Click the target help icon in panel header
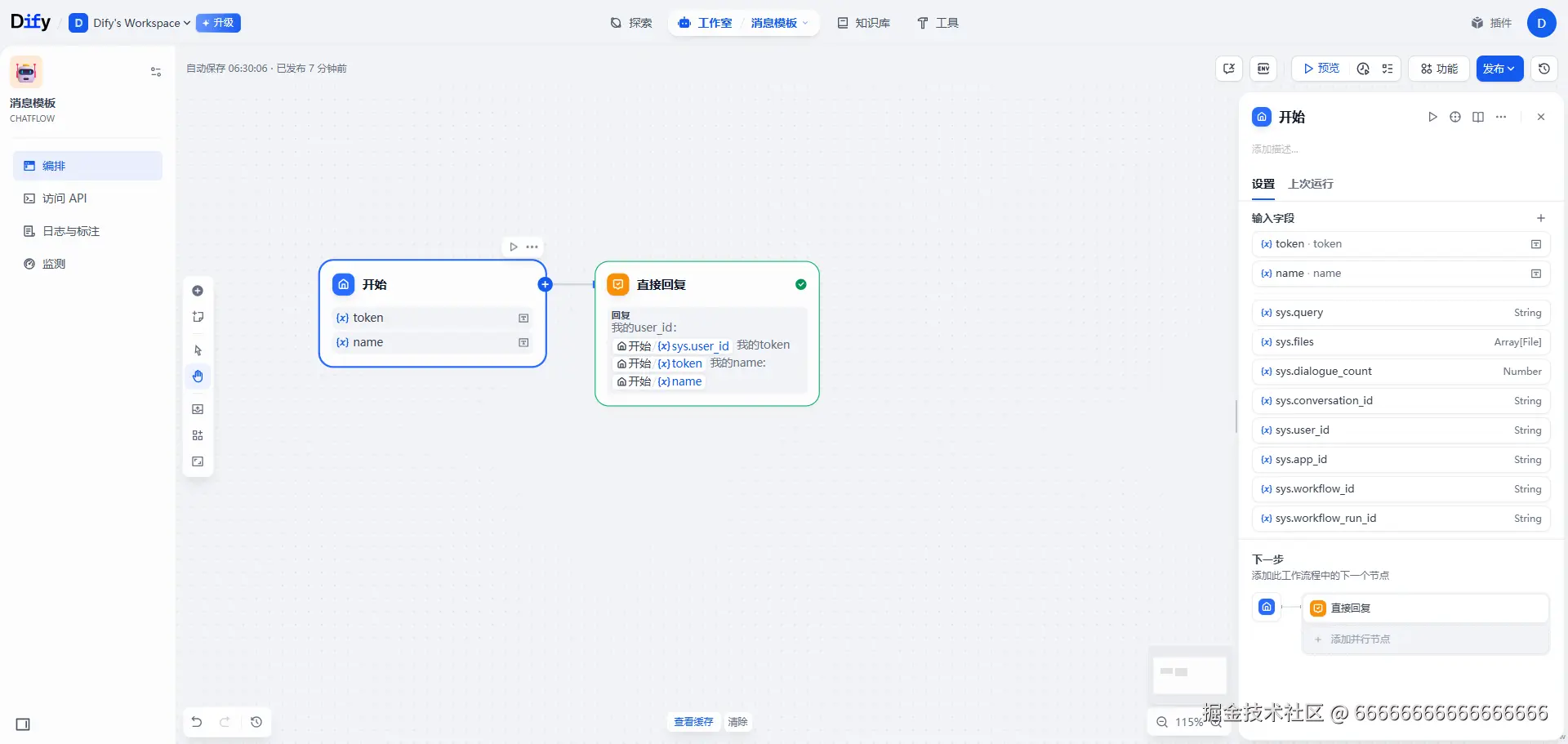 [x=1455, y=117]
